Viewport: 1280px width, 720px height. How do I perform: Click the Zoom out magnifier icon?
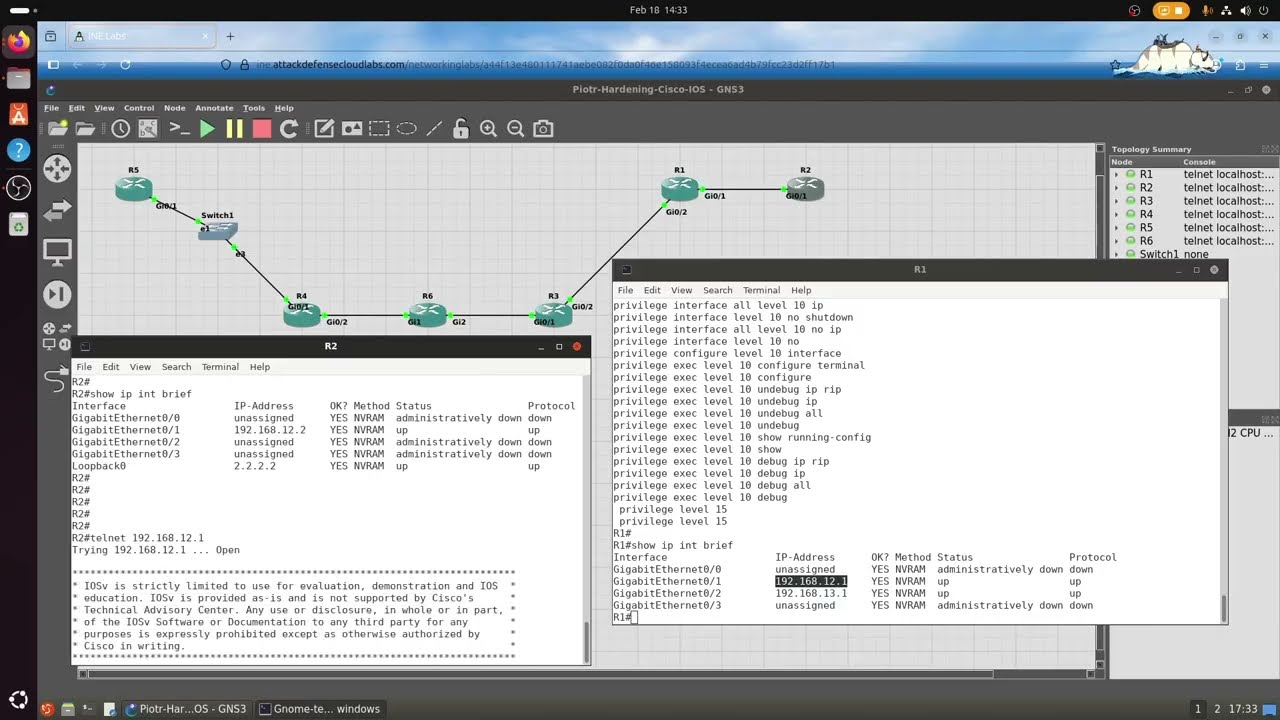(x=516, y=128)
